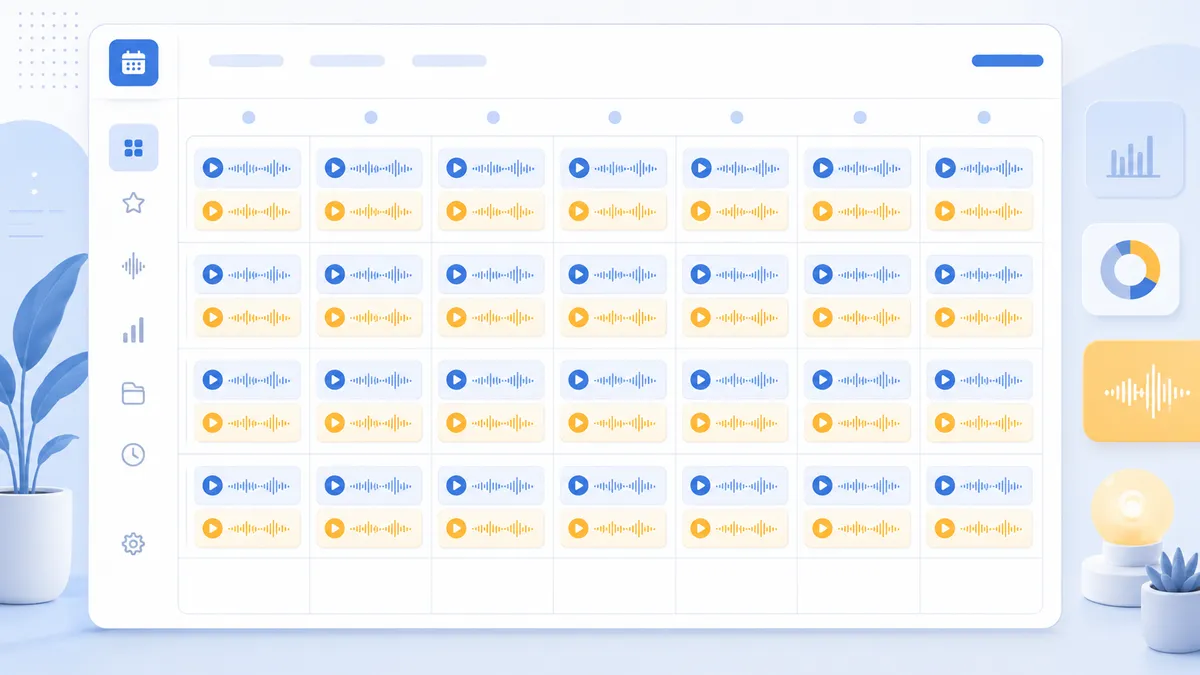This screenshot has width=1200, height=675.
Task: Seek in blue waveform, row one column three
Action: tap(504, 168)
